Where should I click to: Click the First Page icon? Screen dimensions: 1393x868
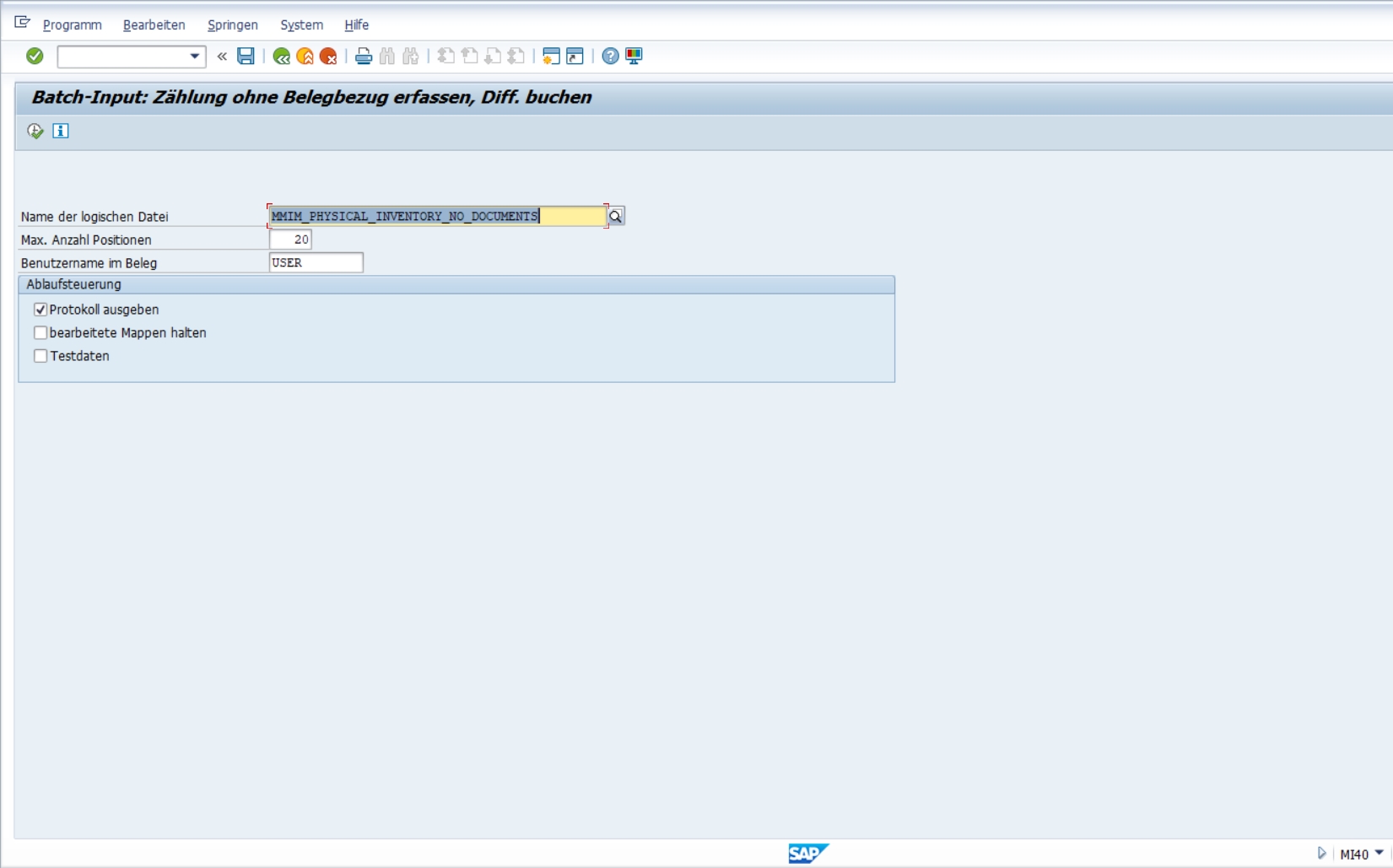tap(446, 57)
